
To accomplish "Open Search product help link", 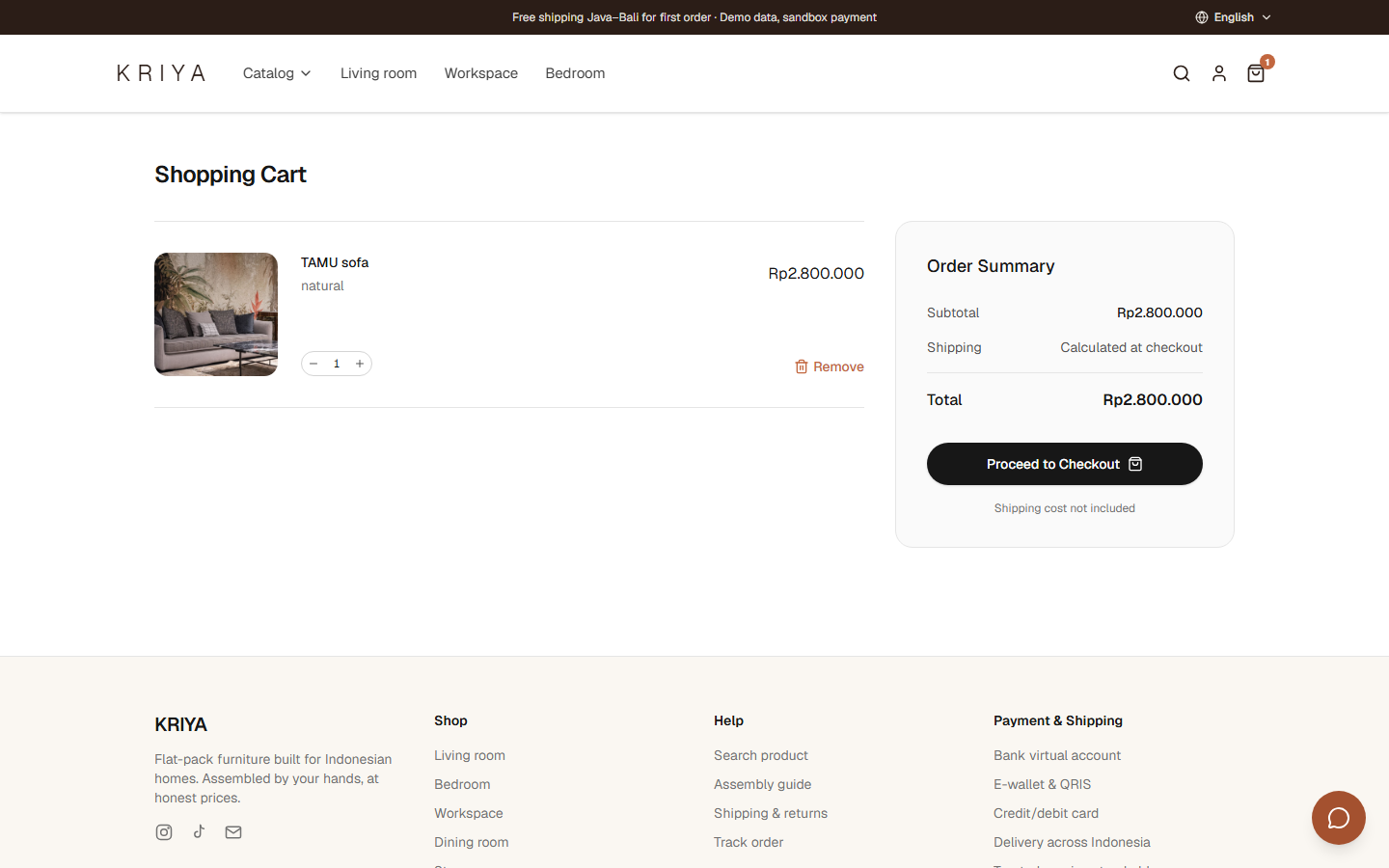I will tap(761, 755).
